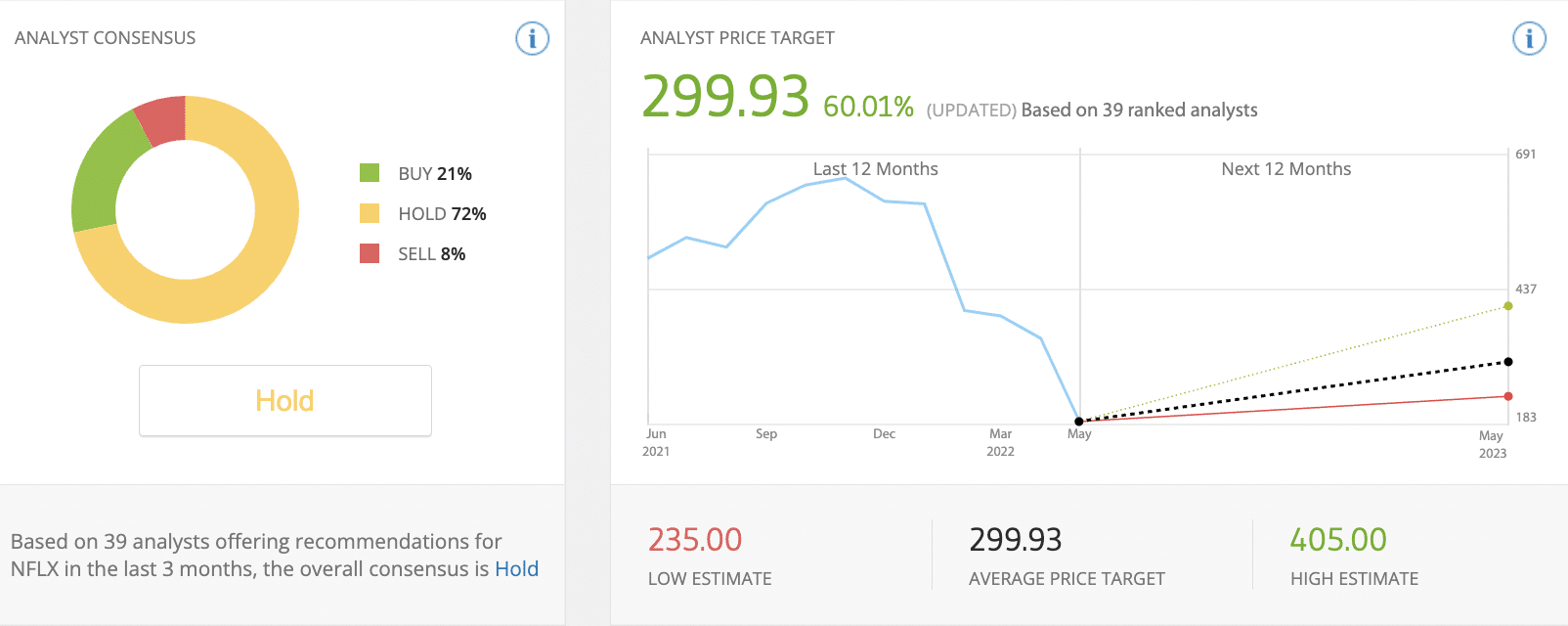Screen dimensions: 1568x626
Task: Click the black average target endpoint dot
Action: tap(1508, 362)
